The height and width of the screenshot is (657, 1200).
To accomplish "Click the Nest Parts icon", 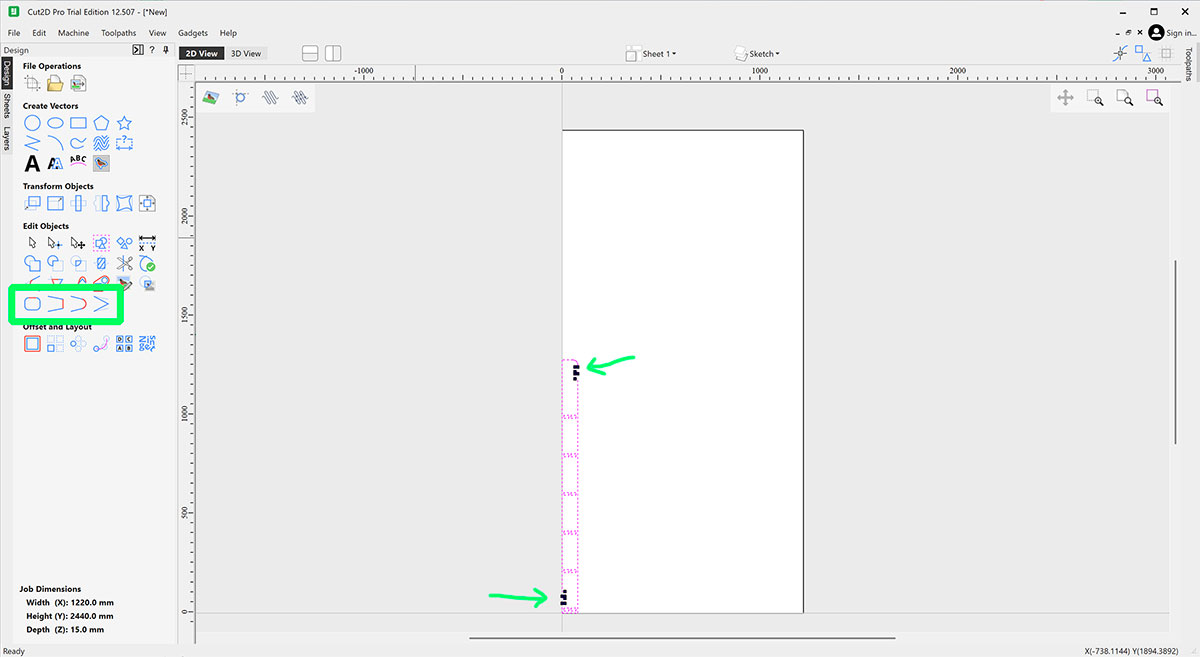I will (x=147, y=343).
